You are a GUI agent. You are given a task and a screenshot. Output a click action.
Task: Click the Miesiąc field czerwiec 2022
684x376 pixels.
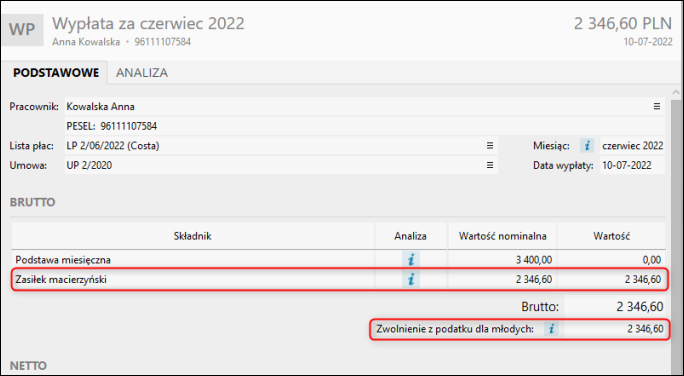click(633, 146)
